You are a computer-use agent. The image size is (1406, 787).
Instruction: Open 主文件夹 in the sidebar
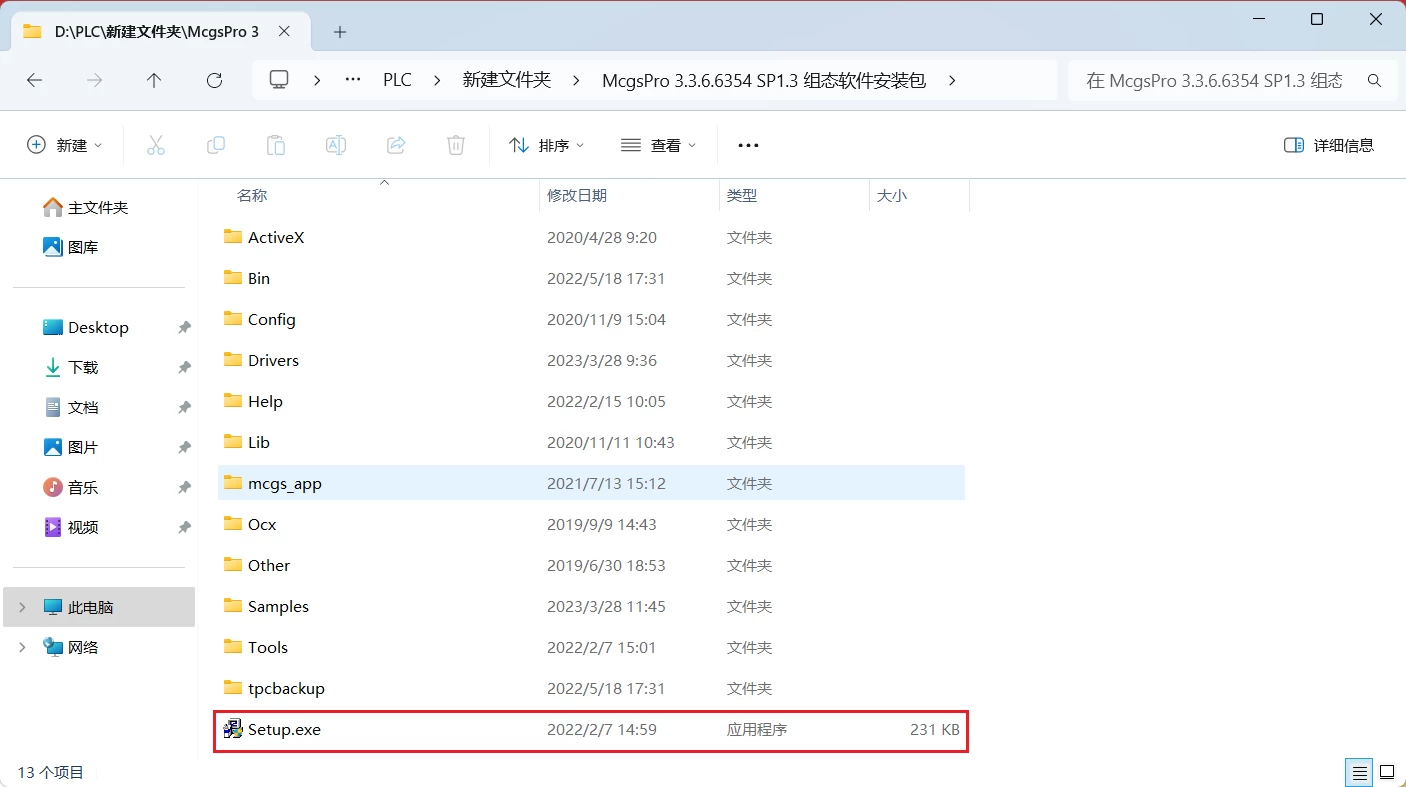tap(99, 207)
